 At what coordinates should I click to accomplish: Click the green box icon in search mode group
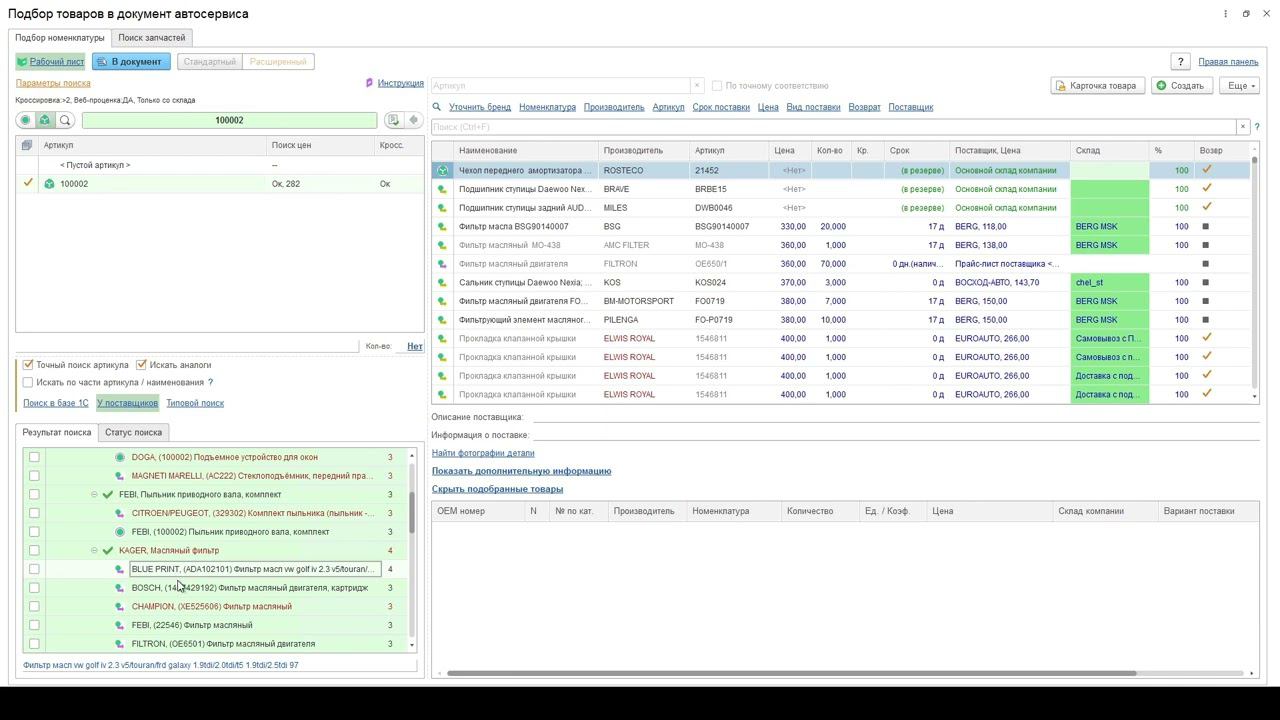tap(45, 120)
